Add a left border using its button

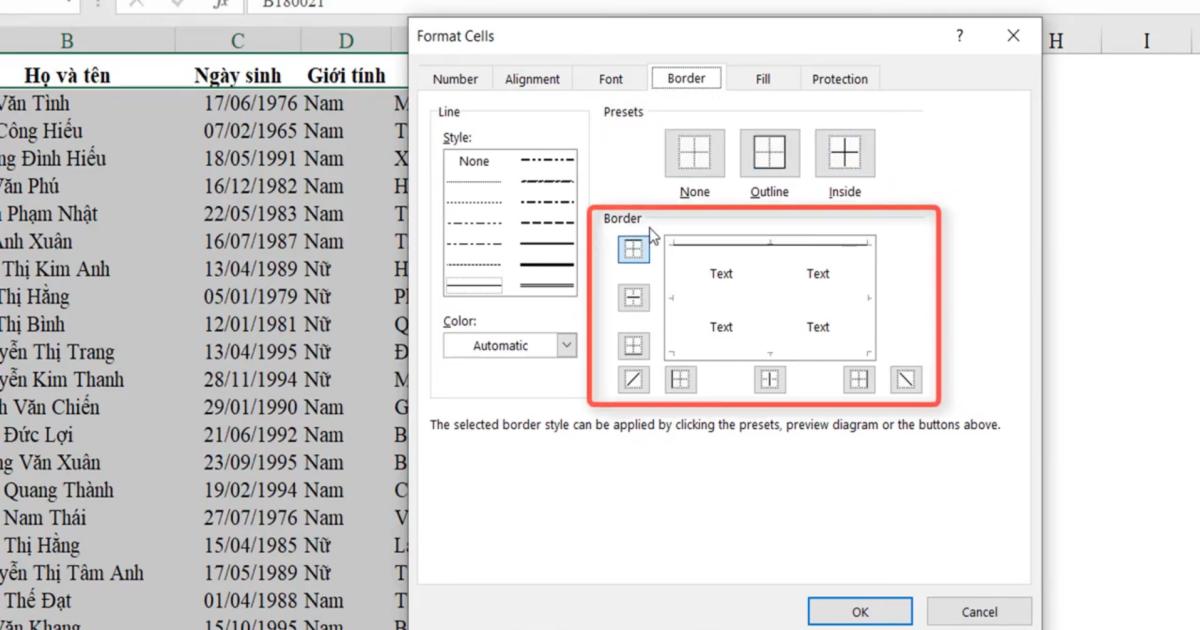pyautogui.click(x=680, y=378)
